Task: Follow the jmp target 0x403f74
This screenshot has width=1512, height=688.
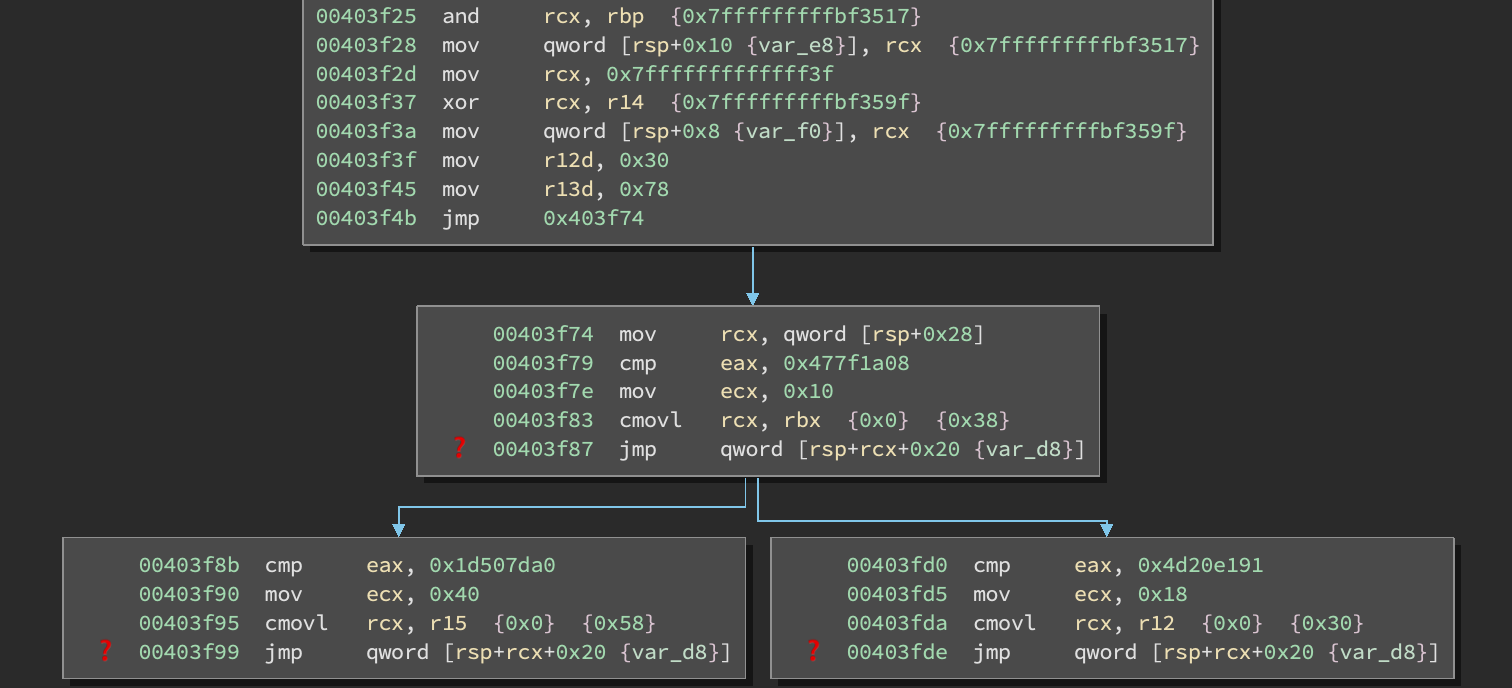Action: [x=593, y=218]
